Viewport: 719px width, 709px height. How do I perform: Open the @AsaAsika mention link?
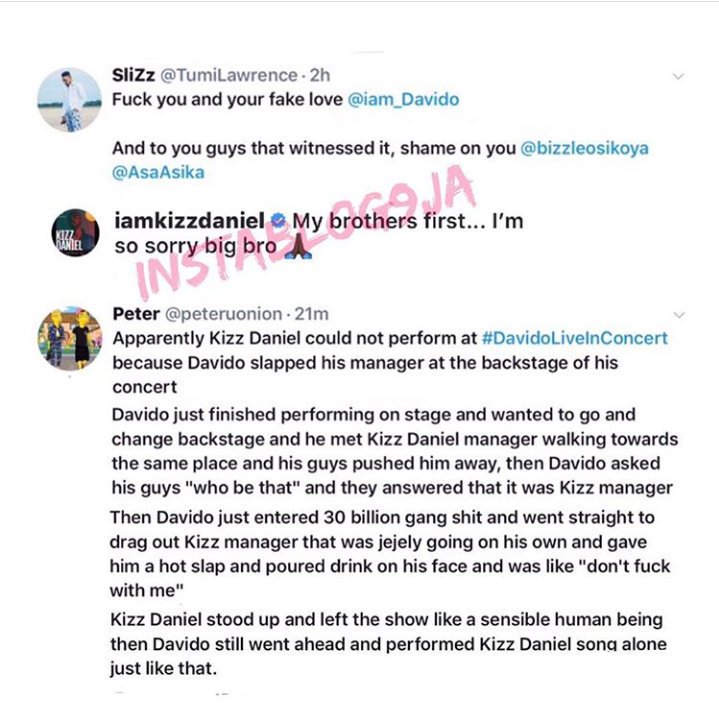pyautogui.click(x=158, y=172)
